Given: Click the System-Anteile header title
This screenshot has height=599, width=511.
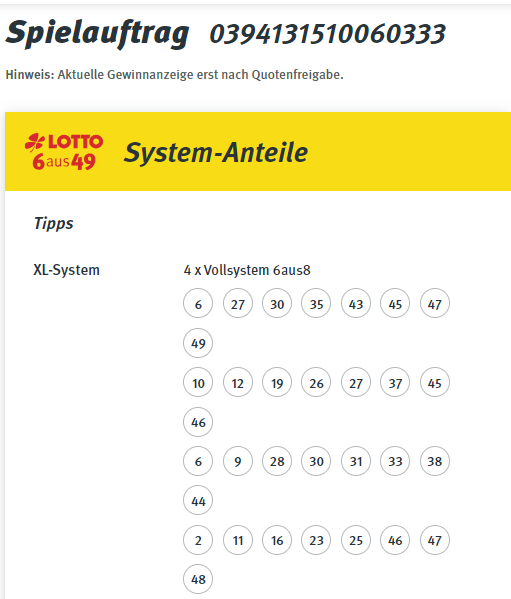Looking at the screenshot, I should point(216,152).
